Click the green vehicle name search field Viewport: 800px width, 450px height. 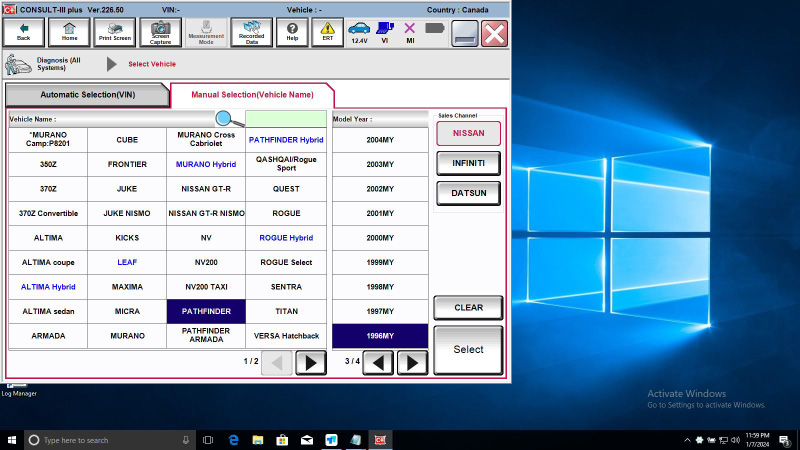(x=286, y=119)
